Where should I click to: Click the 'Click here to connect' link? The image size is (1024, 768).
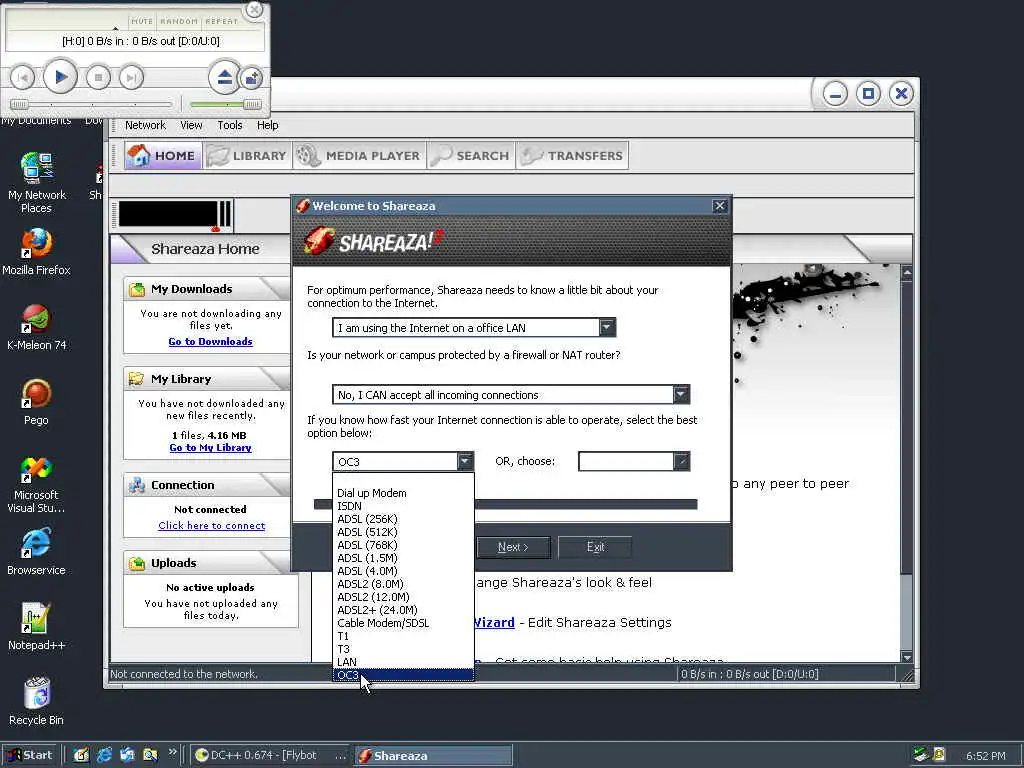(212, 526)
